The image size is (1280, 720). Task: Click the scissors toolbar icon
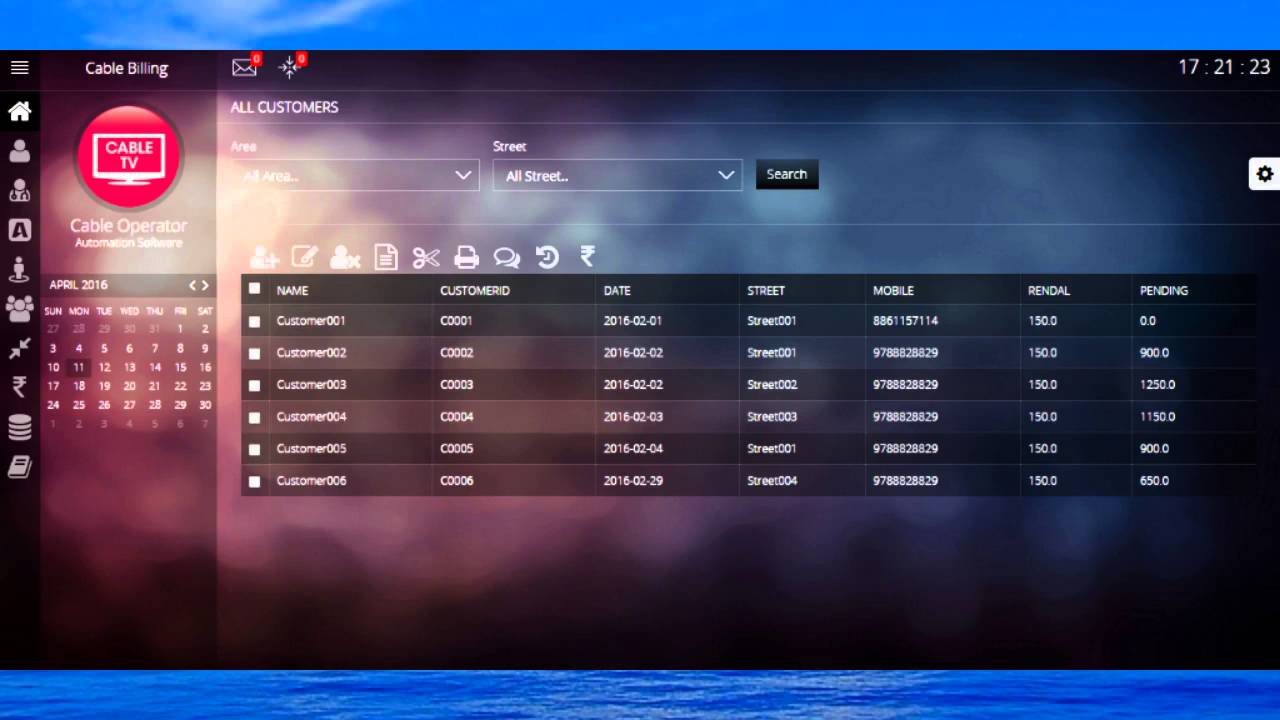point(426,257)
